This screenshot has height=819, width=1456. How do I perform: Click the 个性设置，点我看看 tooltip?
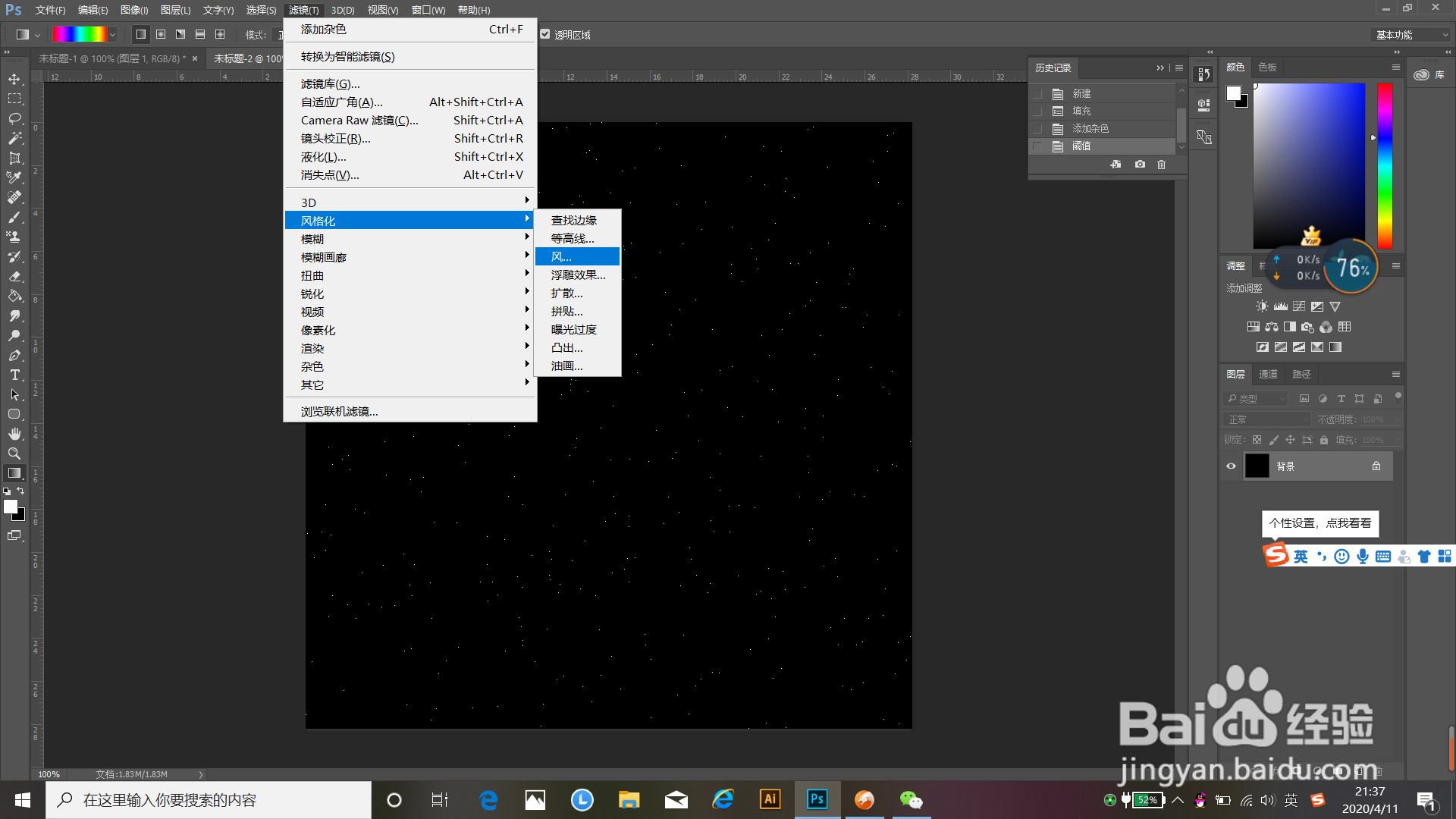(1320, 523)
